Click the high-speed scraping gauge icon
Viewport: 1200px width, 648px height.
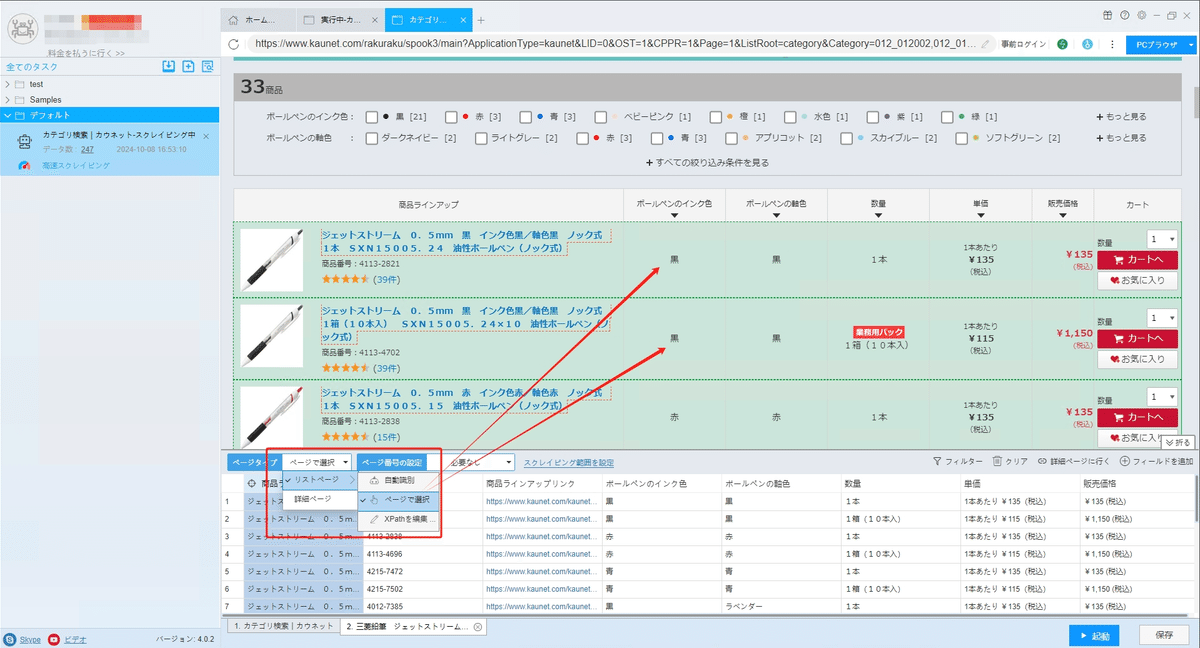pos(22,164)
